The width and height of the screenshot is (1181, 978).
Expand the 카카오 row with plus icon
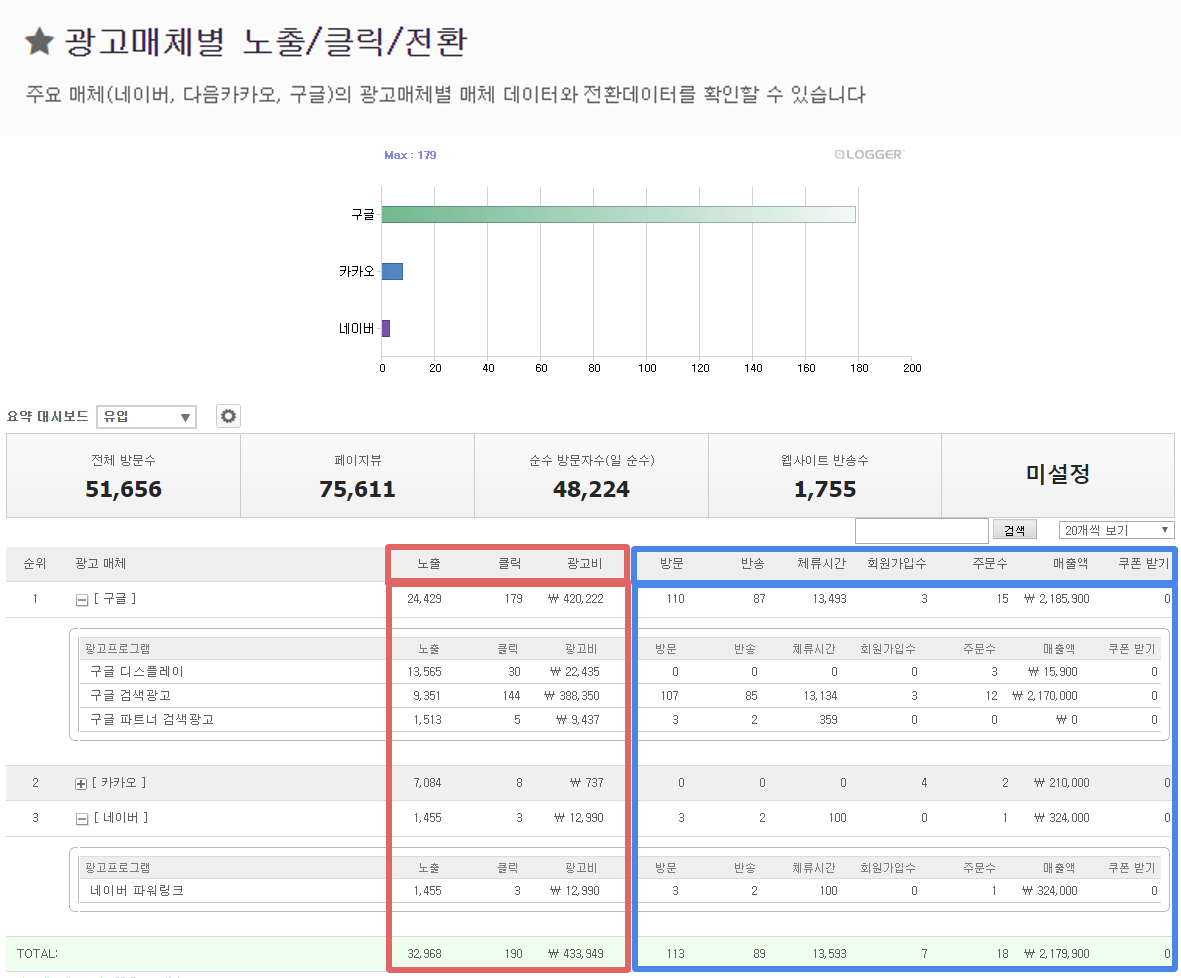pyautogui.click(x=81, y=784)
